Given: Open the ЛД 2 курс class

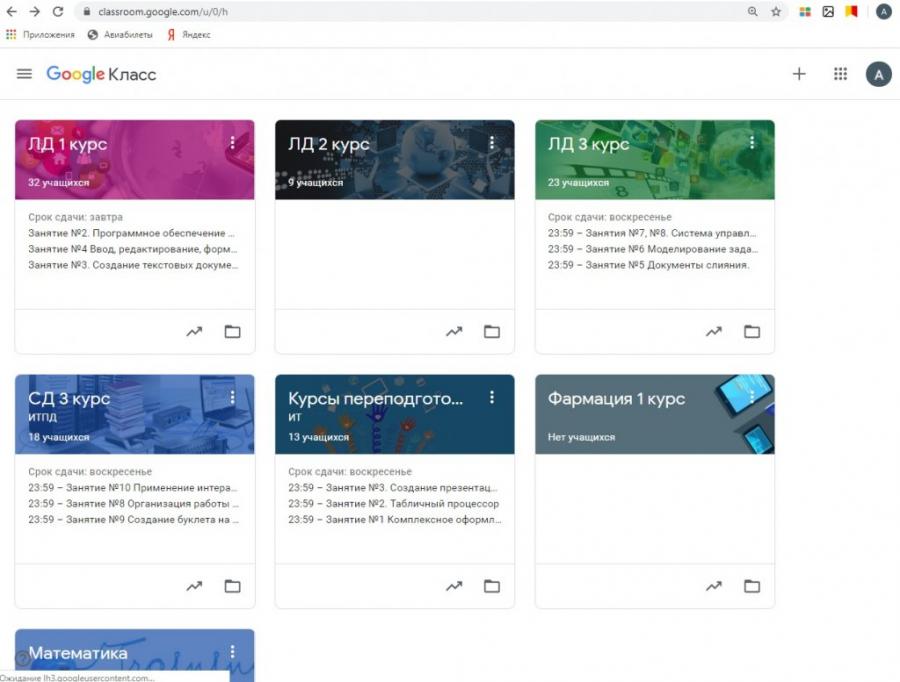Looking at the screenshot, I should coord(328,144).
